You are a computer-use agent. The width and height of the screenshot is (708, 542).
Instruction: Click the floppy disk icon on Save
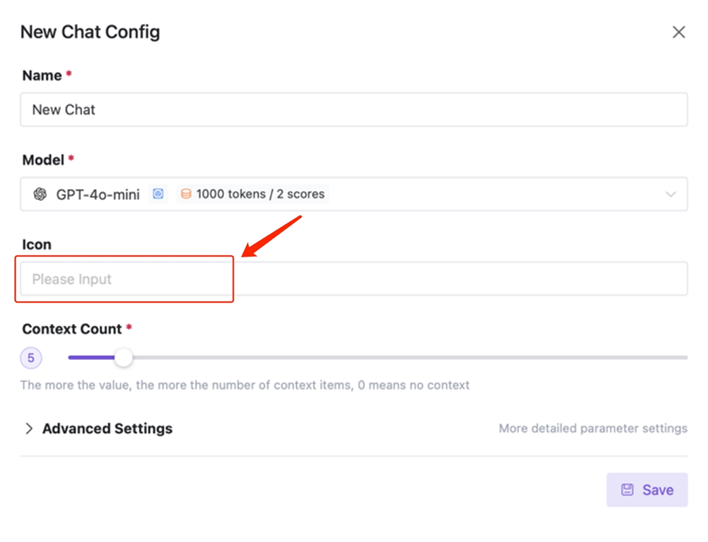click(x=627, y=490)
